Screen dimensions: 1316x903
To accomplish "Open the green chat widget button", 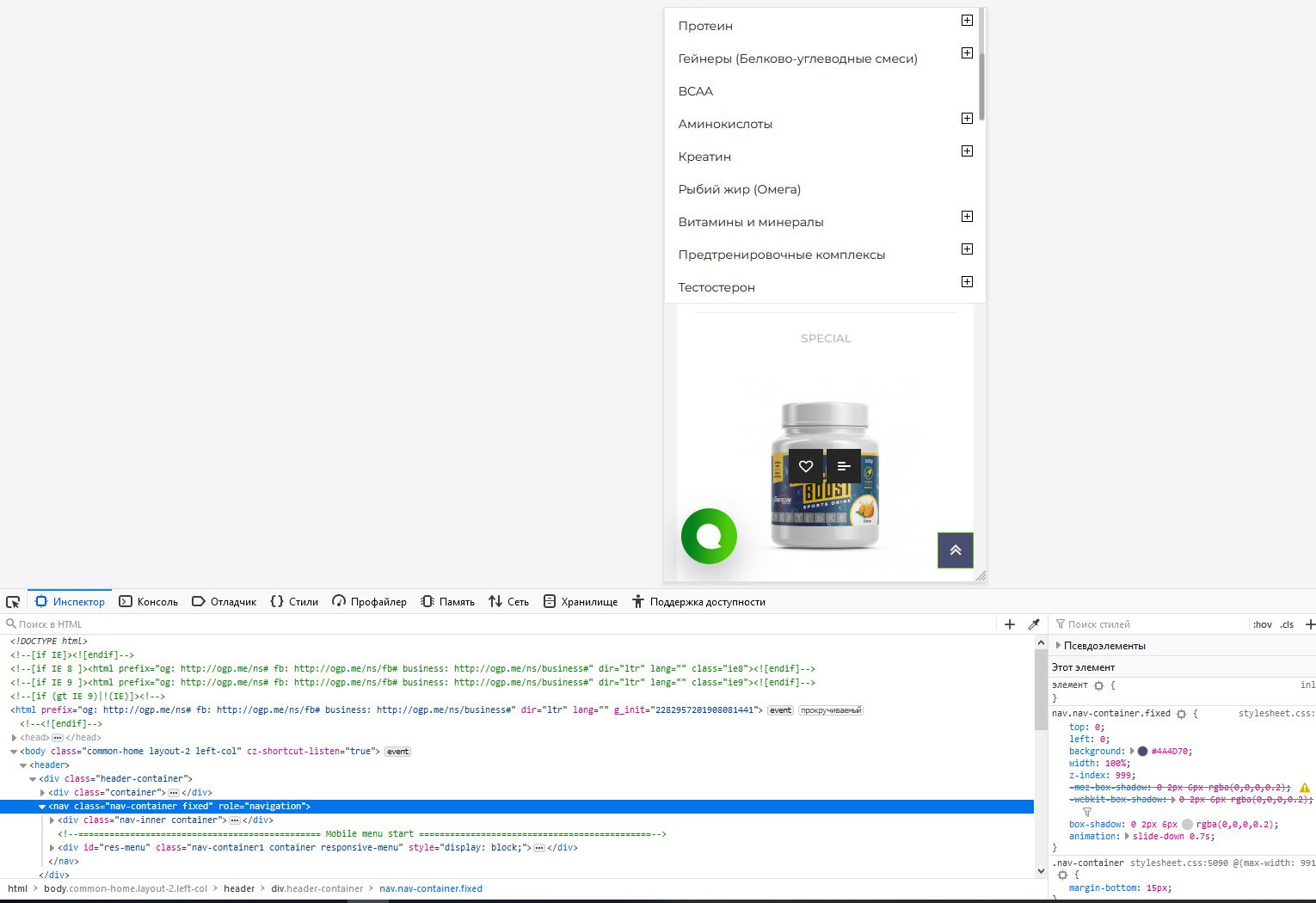I will click(x=709, y=536).
